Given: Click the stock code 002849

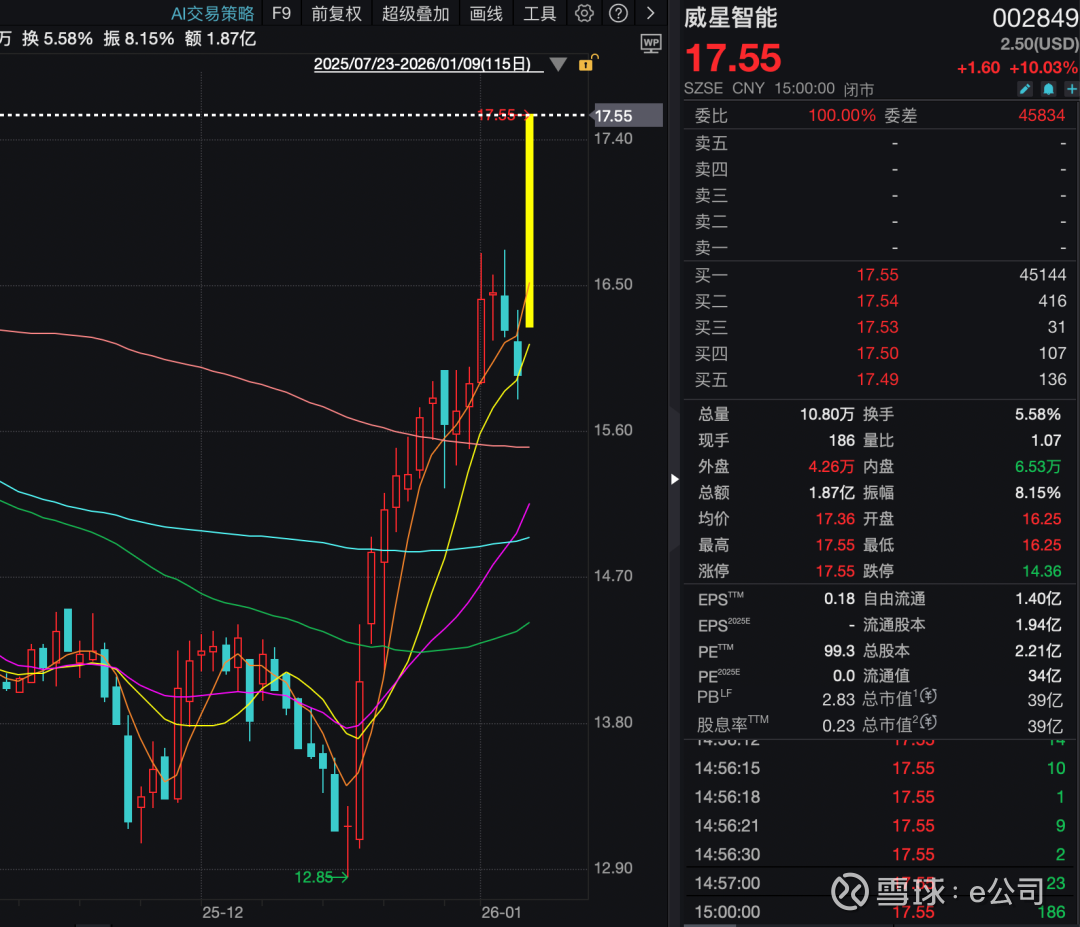Looking at the screenshot, I should [x=1035, y=18].
